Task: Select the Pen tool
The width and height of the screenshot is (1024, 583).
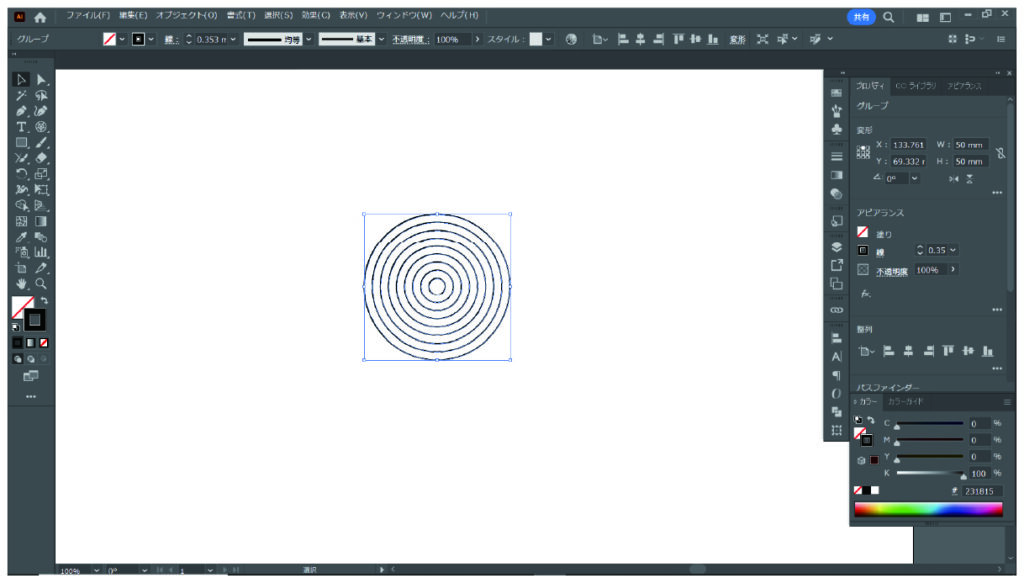Action: pos(21,111)
